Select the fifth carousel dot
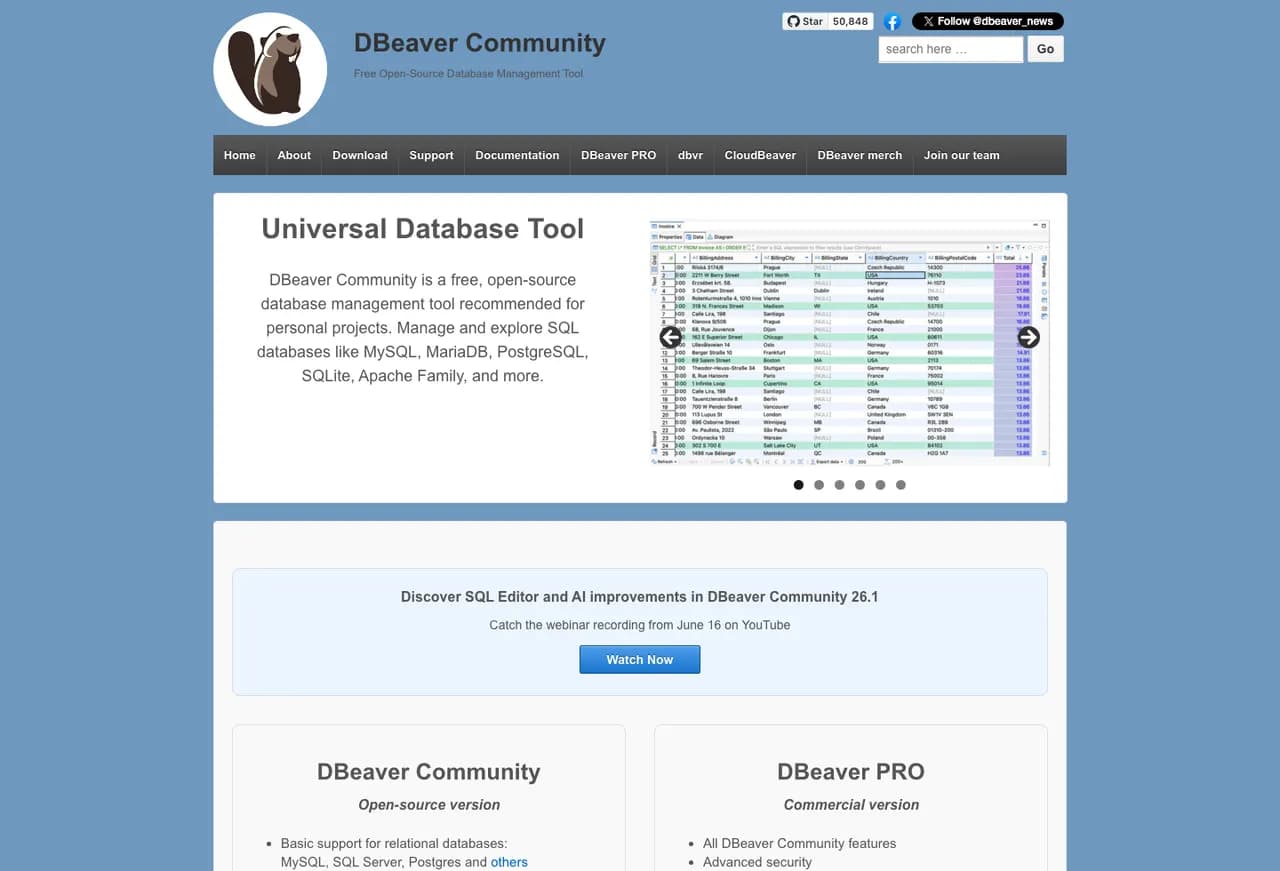The width and height of the screenshot is (1280, 871). point(880,485)
